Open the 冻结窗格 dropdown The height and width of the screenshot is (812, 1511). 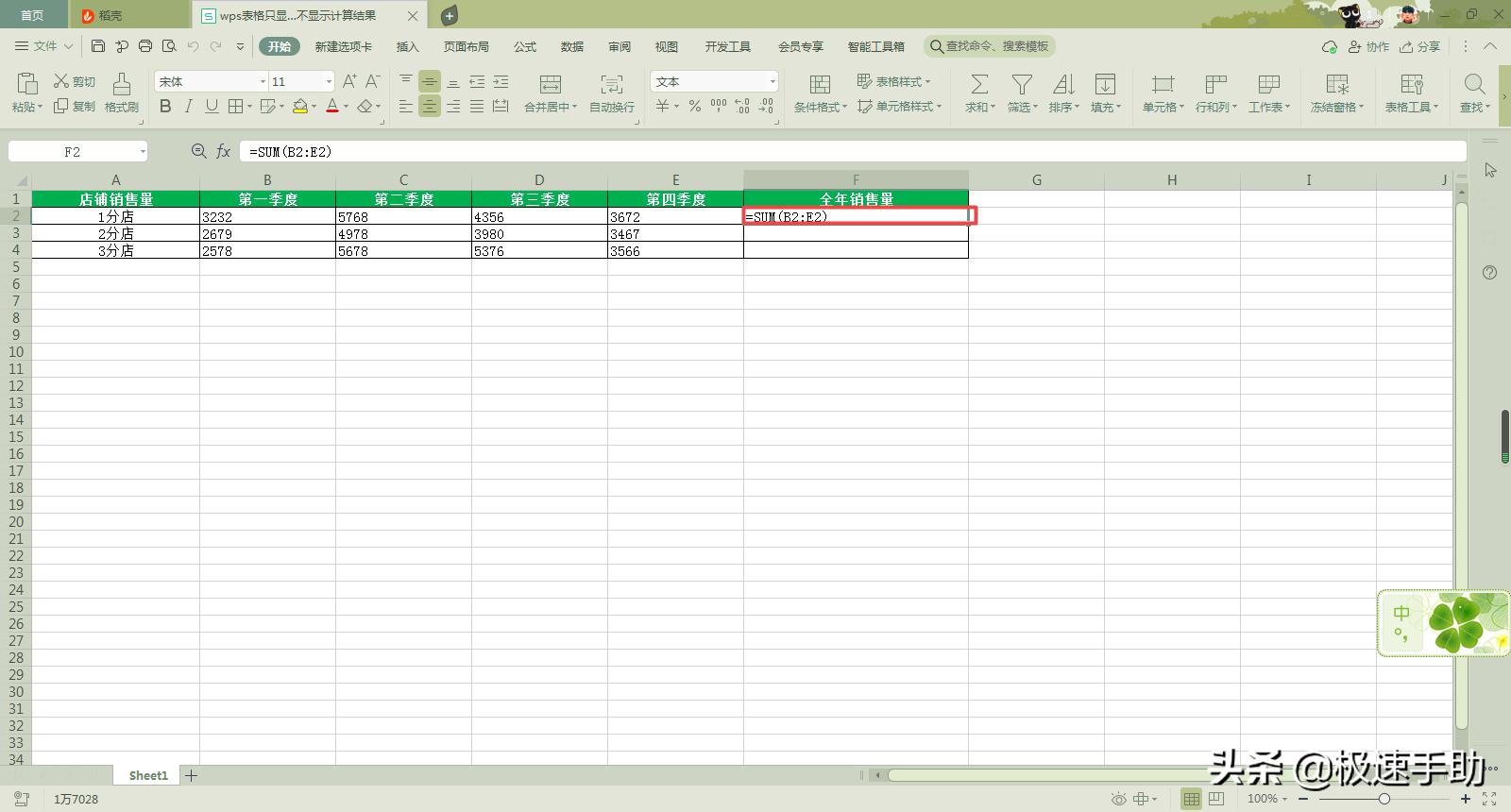[x=1337, y=93]
